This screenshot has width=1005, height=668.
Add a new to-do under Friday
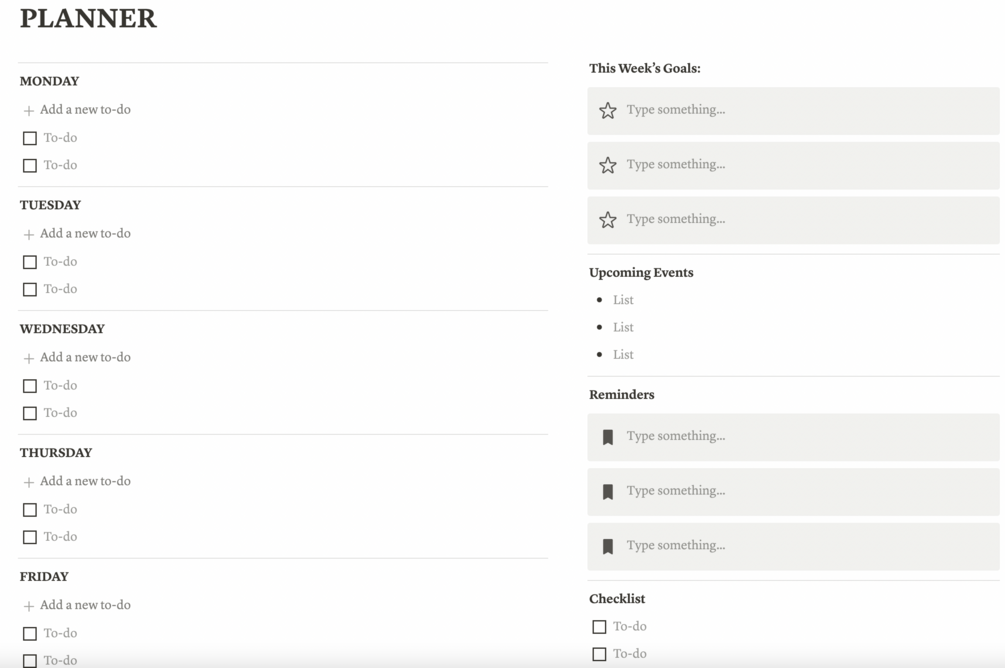tap(85, 605)
